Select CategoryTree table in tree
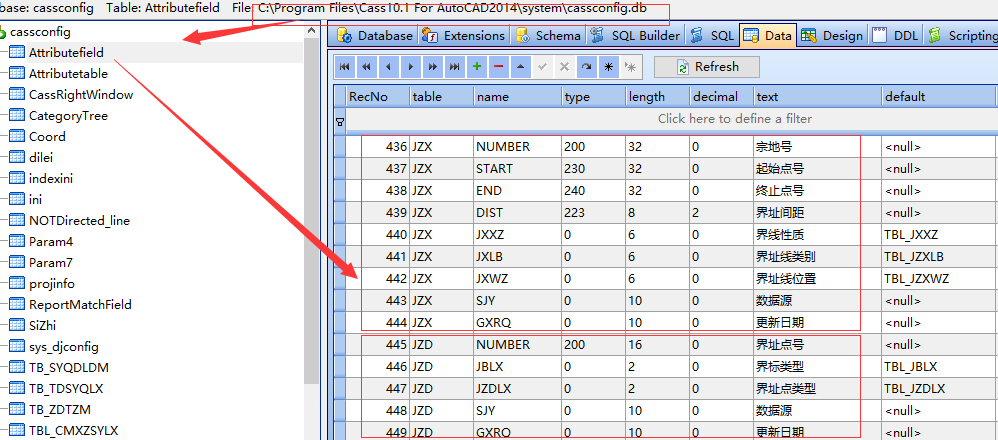Screen dimensions: 998x440 [x=68, y=116]
